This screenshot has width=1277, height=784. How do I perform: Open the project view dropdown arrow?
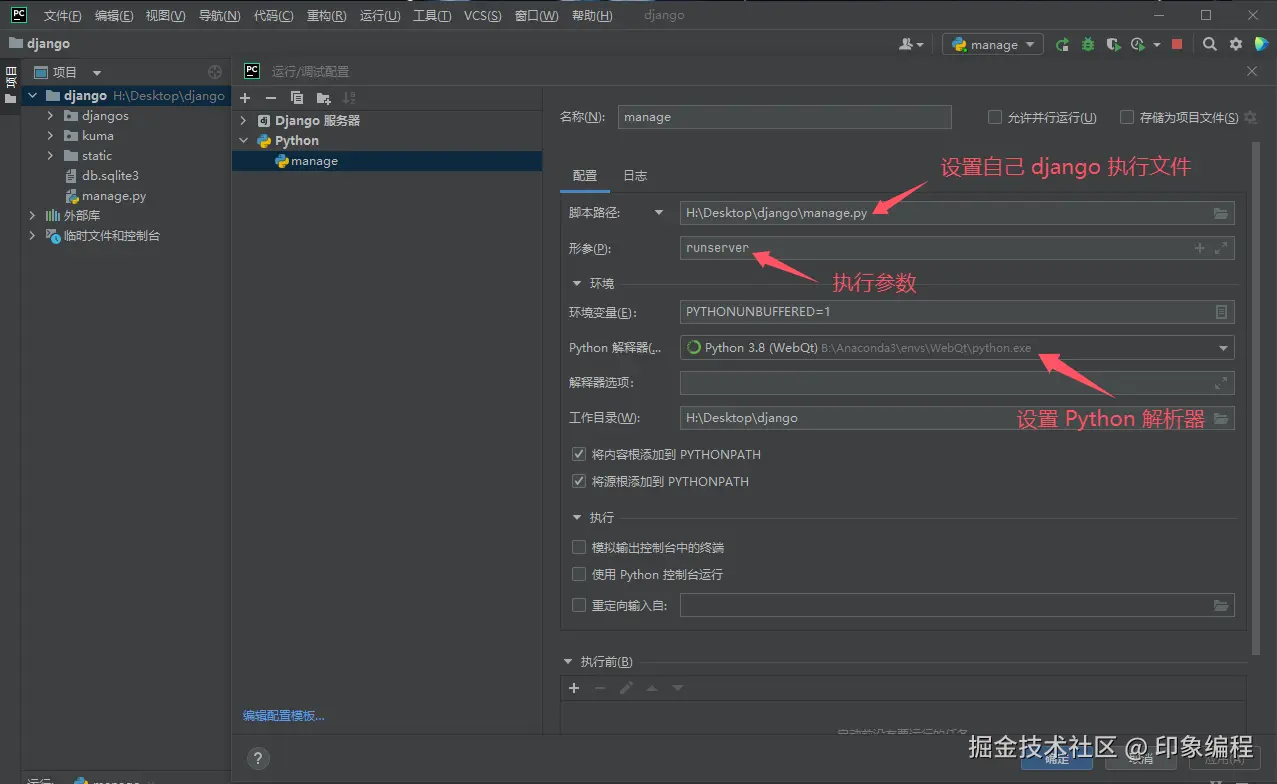click(97, 73)
